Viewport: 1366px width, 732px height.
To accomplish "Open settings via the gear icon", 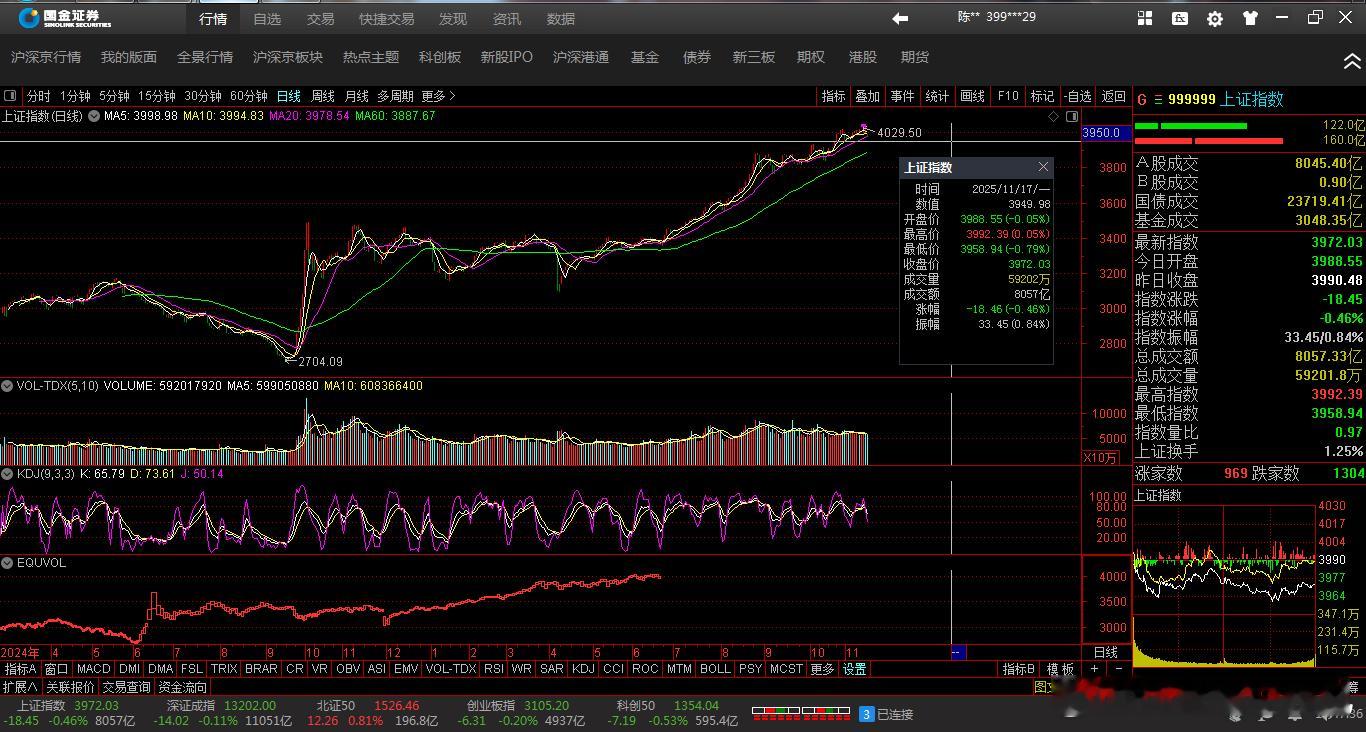I will tap(1215, 18).
